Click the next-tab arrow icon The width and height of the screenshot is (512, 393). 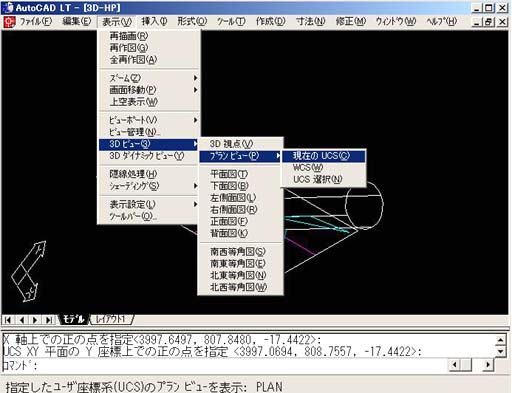click(35, 320)
